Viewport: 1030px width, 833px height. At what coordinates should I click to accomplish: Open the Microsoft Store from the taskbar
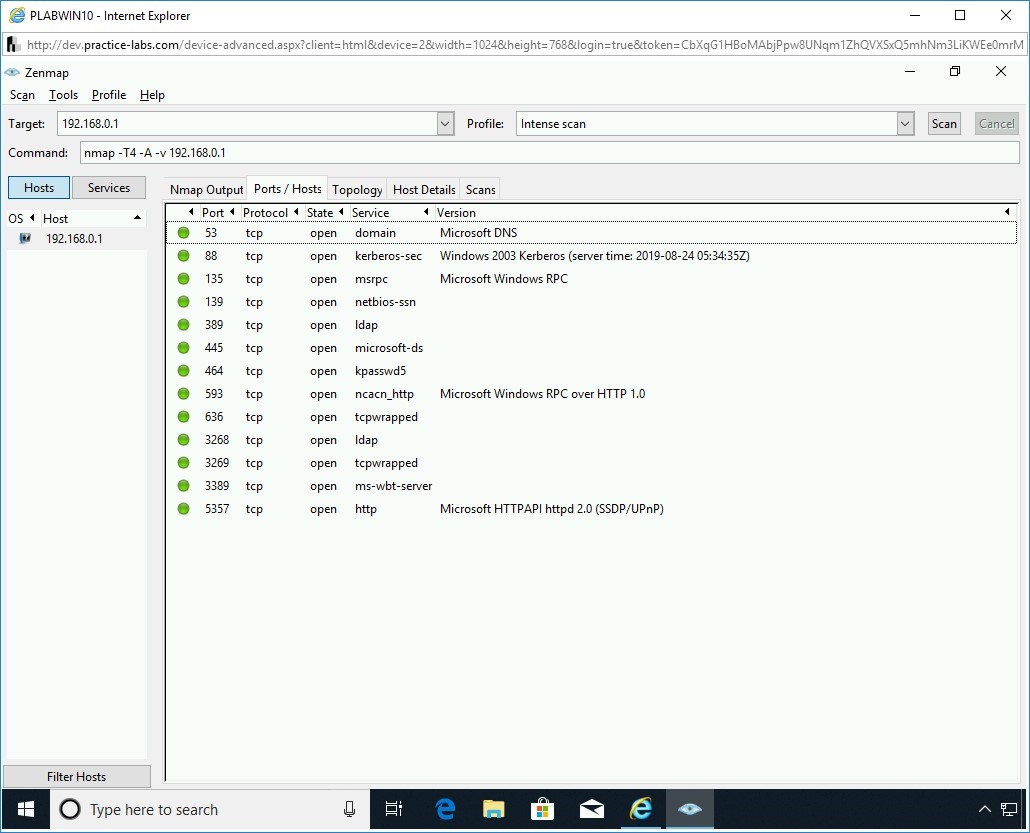coord(543,809)
